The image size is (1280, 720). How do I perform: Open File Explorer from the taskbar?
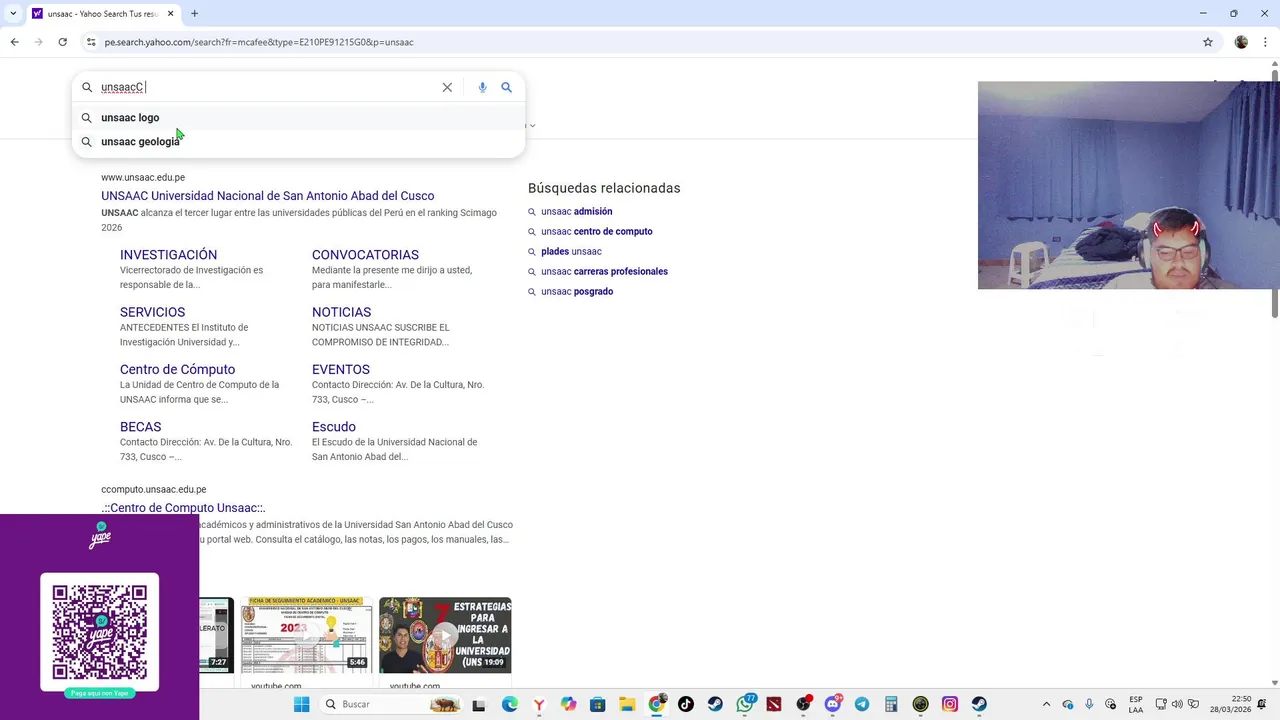tap(627, 704)
